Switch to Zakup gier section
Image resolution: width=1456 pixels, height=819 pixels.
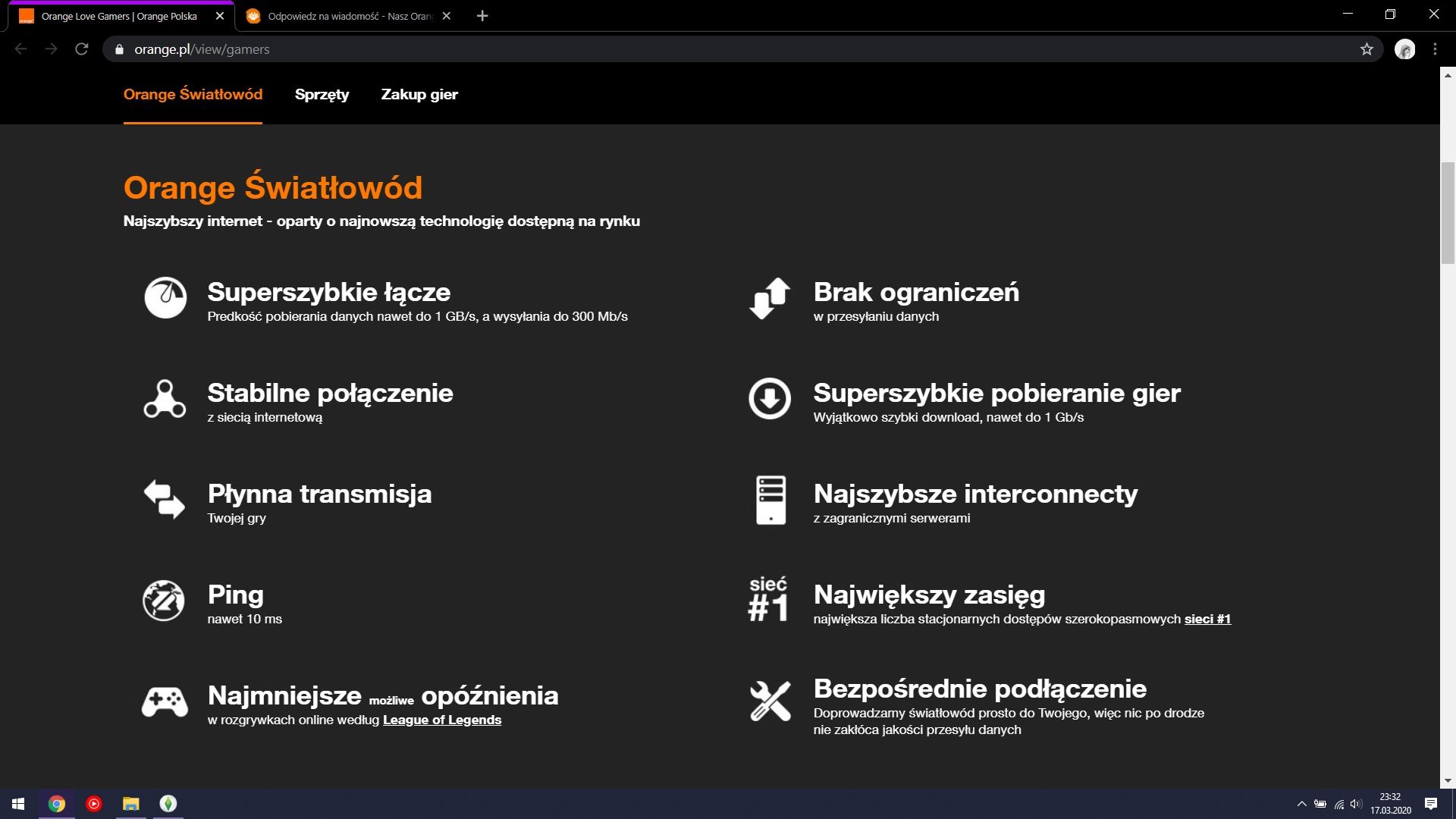(x=419, y=95)
